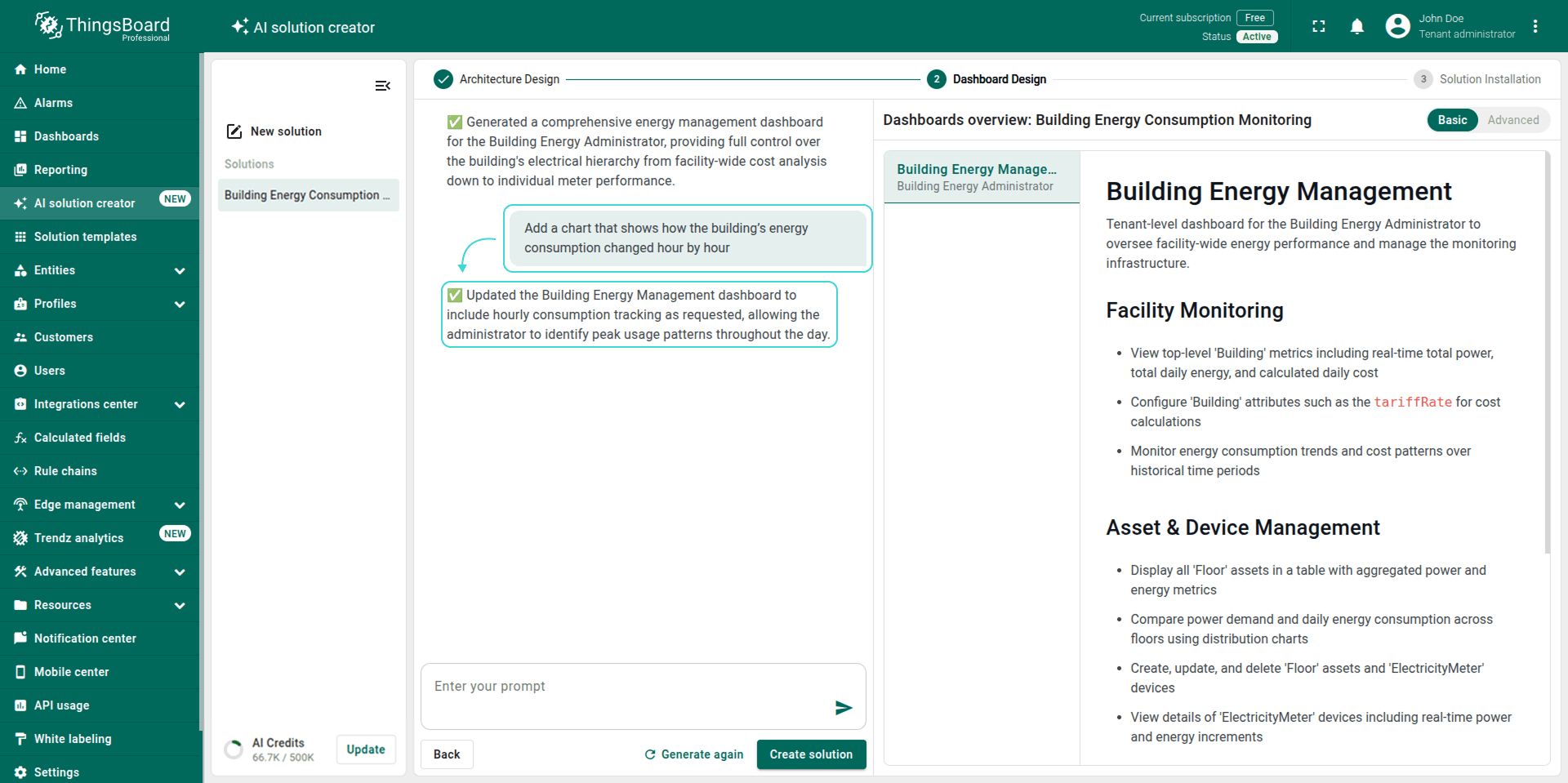
Task: Click Generate again
Action: pyautogui.click(x=694, y=754)
